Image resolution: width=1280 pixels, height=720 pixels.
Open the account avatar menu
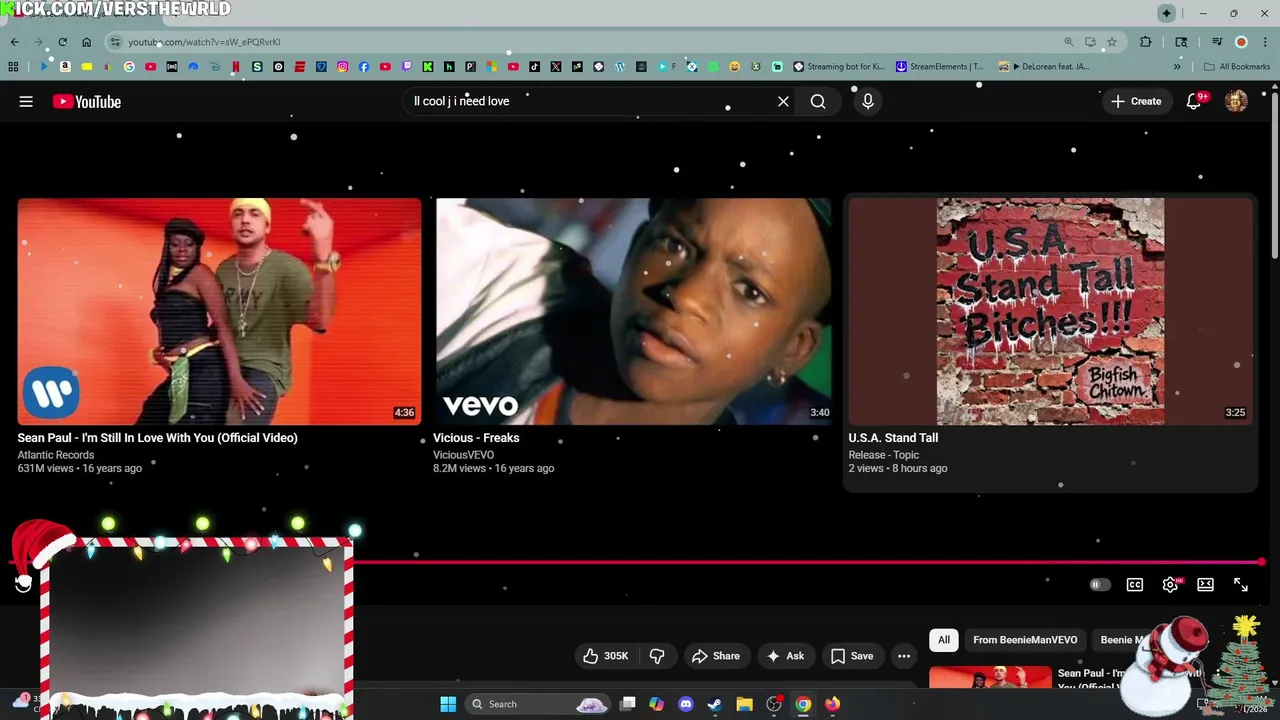[1236, 101]
